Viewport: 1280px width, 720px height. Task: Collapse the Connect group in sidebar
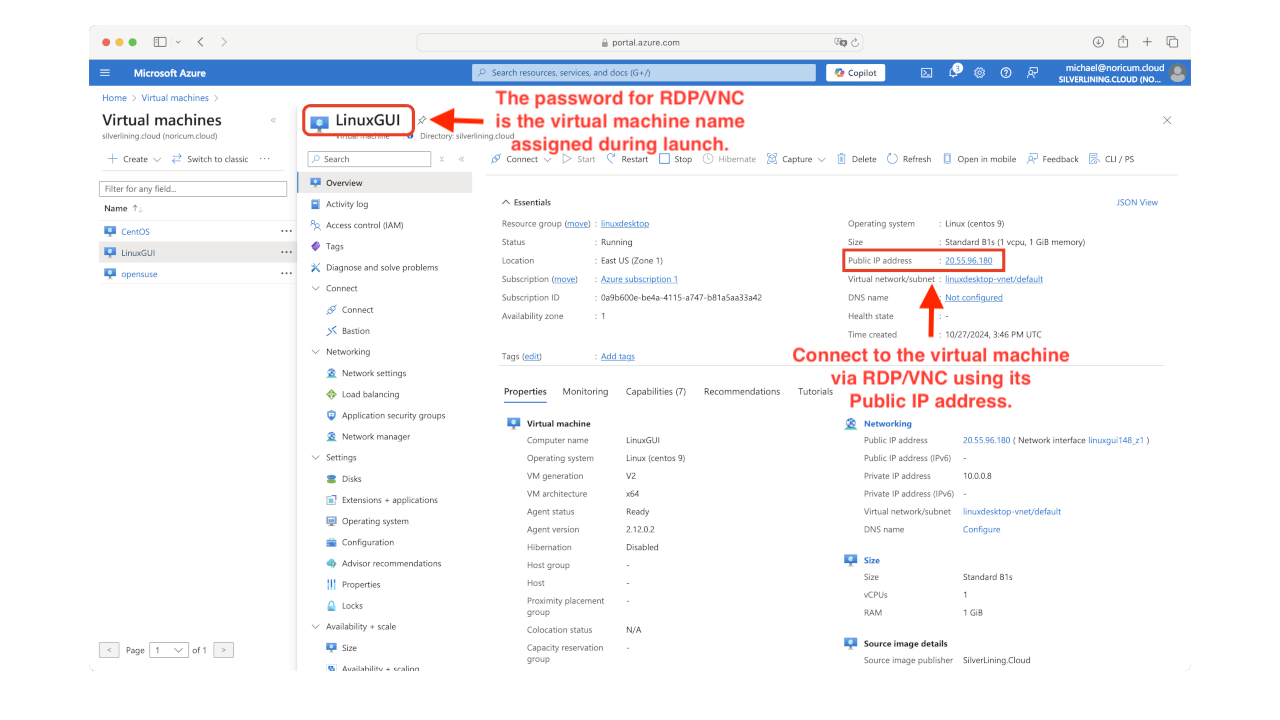tap(316, 288)
